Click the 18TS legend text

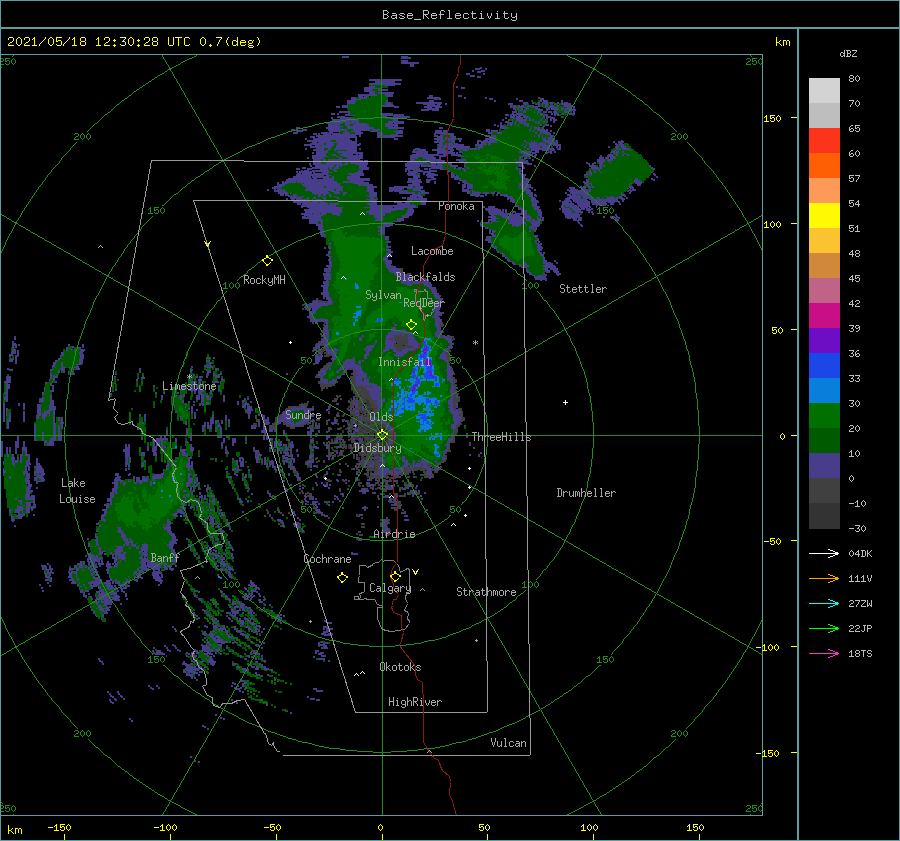(x=860, y=654)
